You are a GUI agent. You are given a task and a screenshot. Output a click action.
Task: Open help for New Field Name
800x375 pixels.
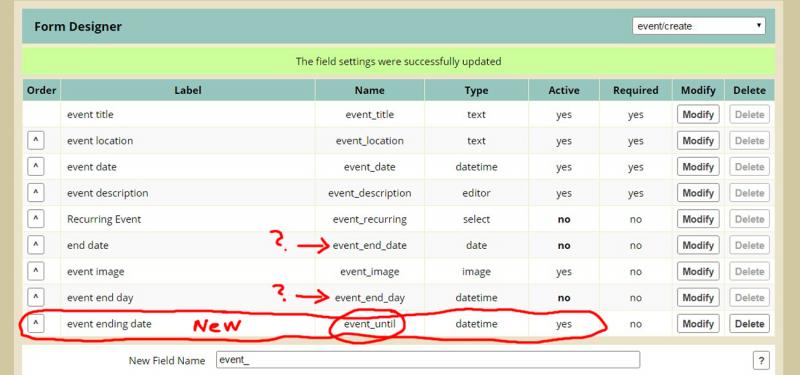(x=761, y=361)
